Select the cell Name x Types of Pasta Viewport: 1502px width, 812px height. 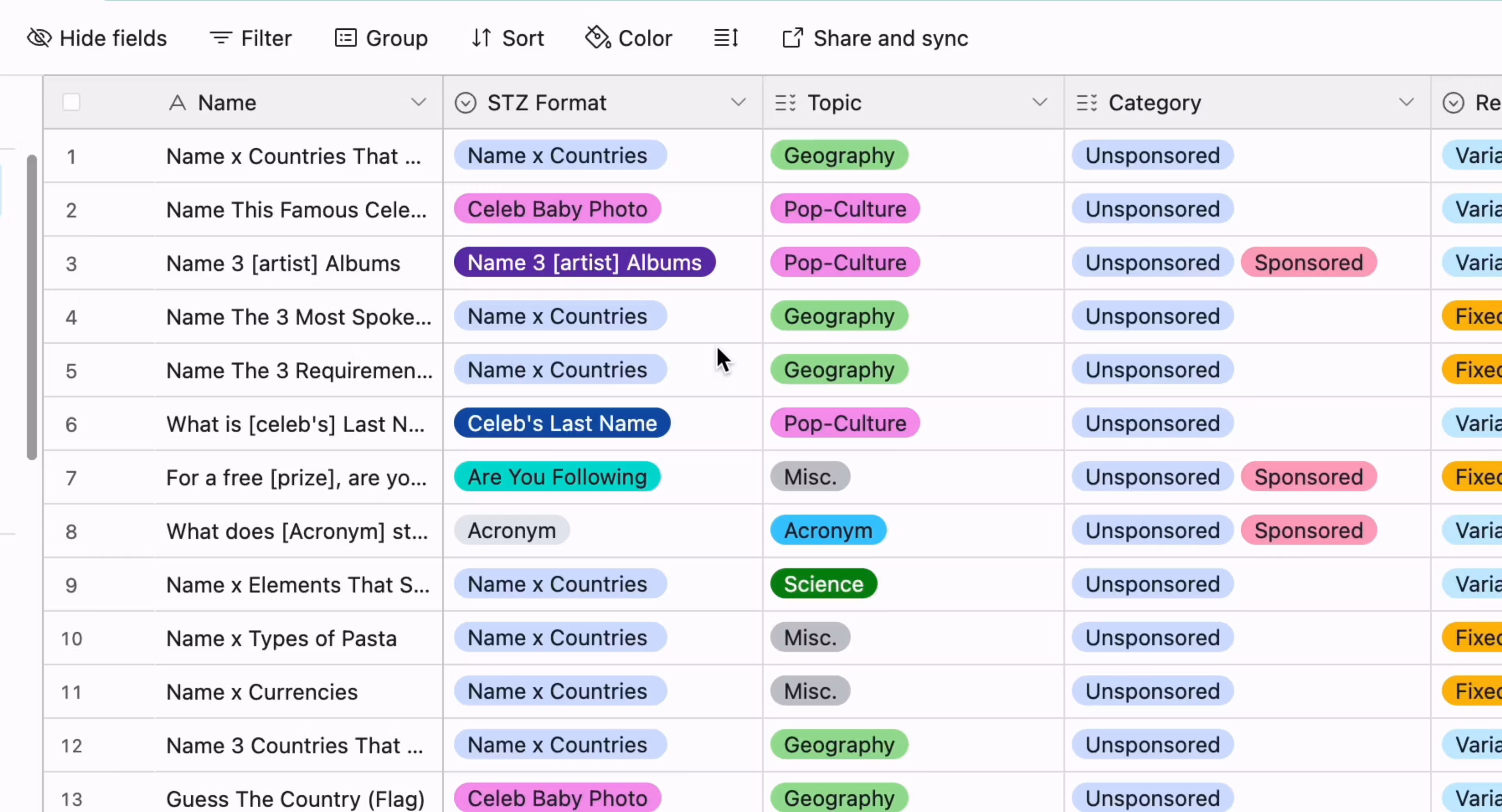click(282, 638)
